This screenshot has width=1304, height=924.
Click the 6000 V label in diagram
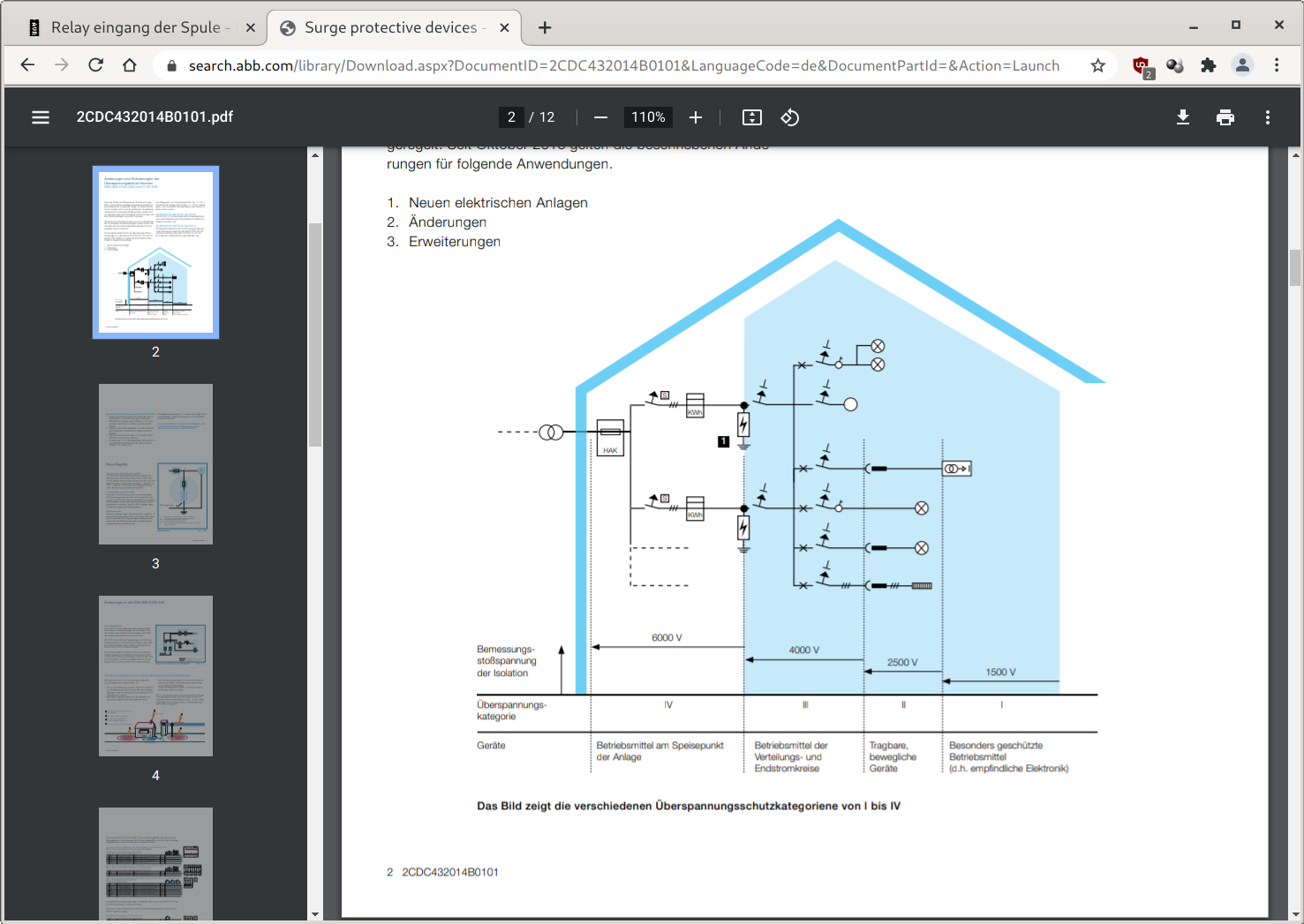pyautogui.click(x=667, y=638)
